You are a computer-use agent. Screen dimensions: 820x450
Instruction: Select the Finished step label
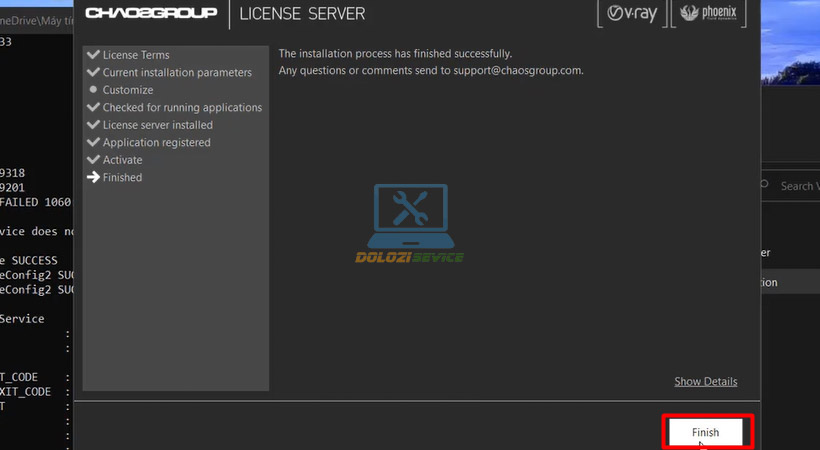point(122,178)
